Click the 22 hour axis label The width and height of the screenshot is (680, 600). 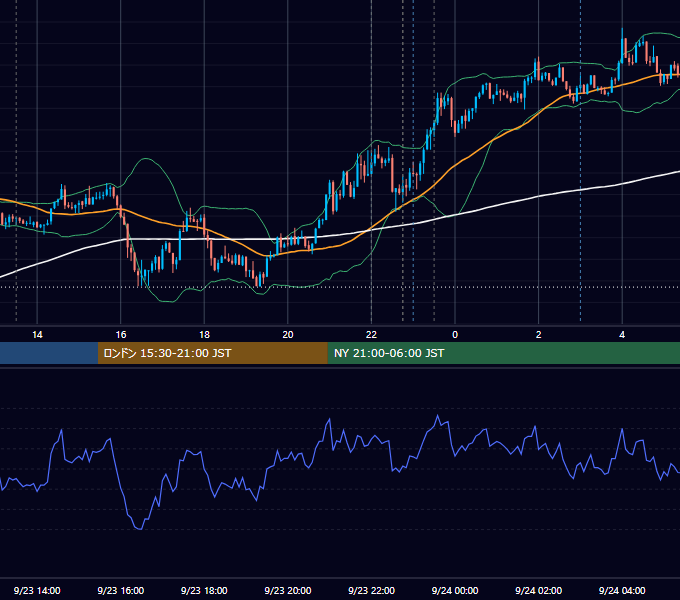pyautogui.click(x=371, y=335)
